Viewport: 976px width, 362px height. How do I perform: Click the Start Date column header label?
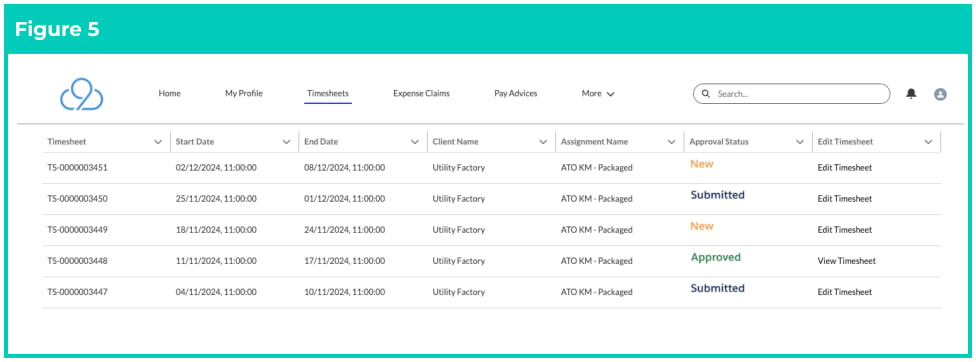click(x=195, y=142)
